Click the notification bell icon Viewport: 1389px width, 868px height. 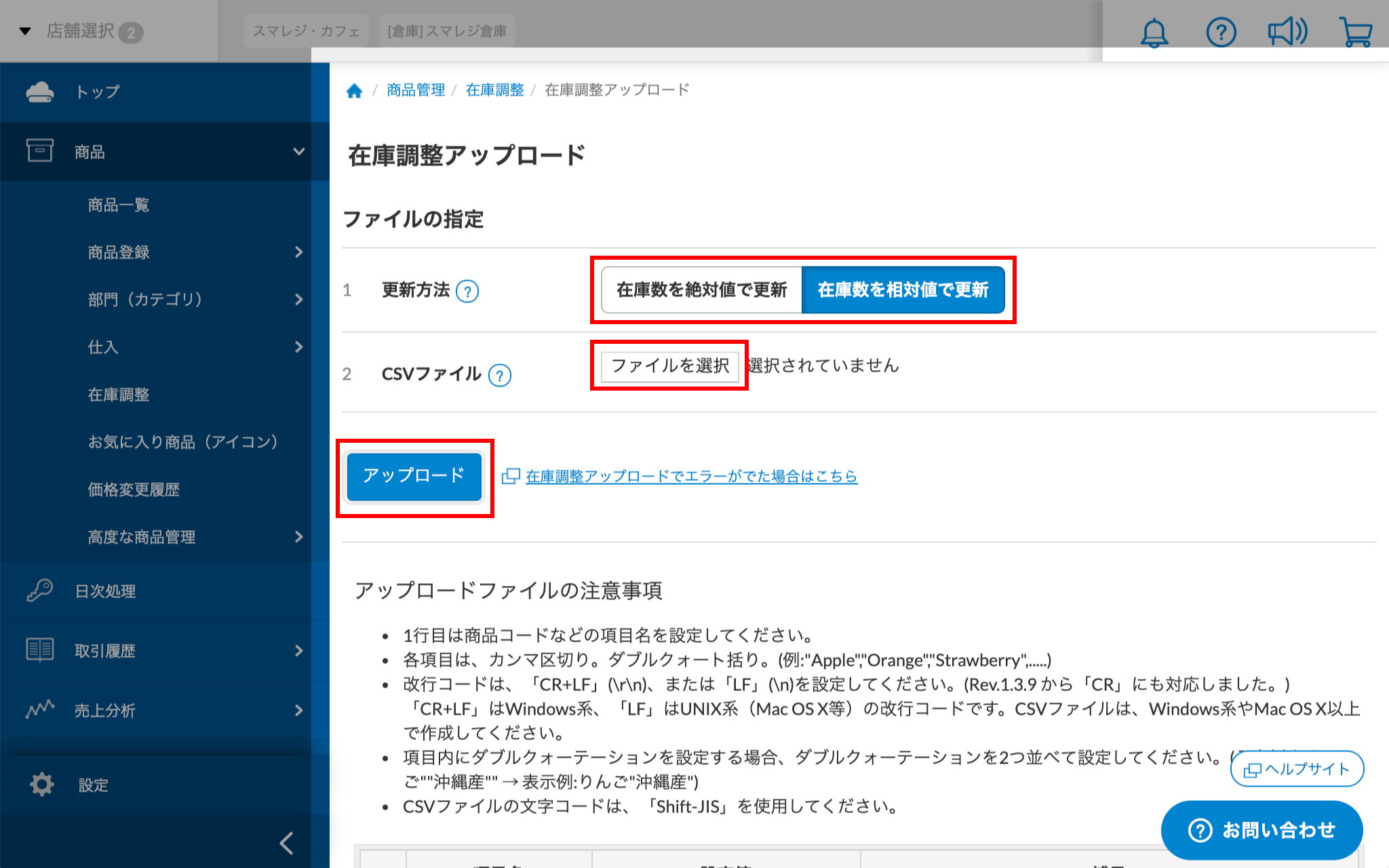1154,33
